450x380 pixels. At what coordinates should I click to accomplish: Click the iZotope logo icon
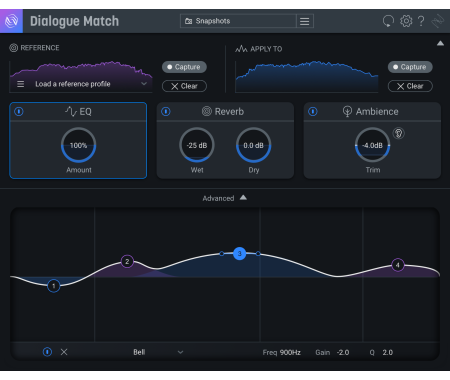[11, 21]
